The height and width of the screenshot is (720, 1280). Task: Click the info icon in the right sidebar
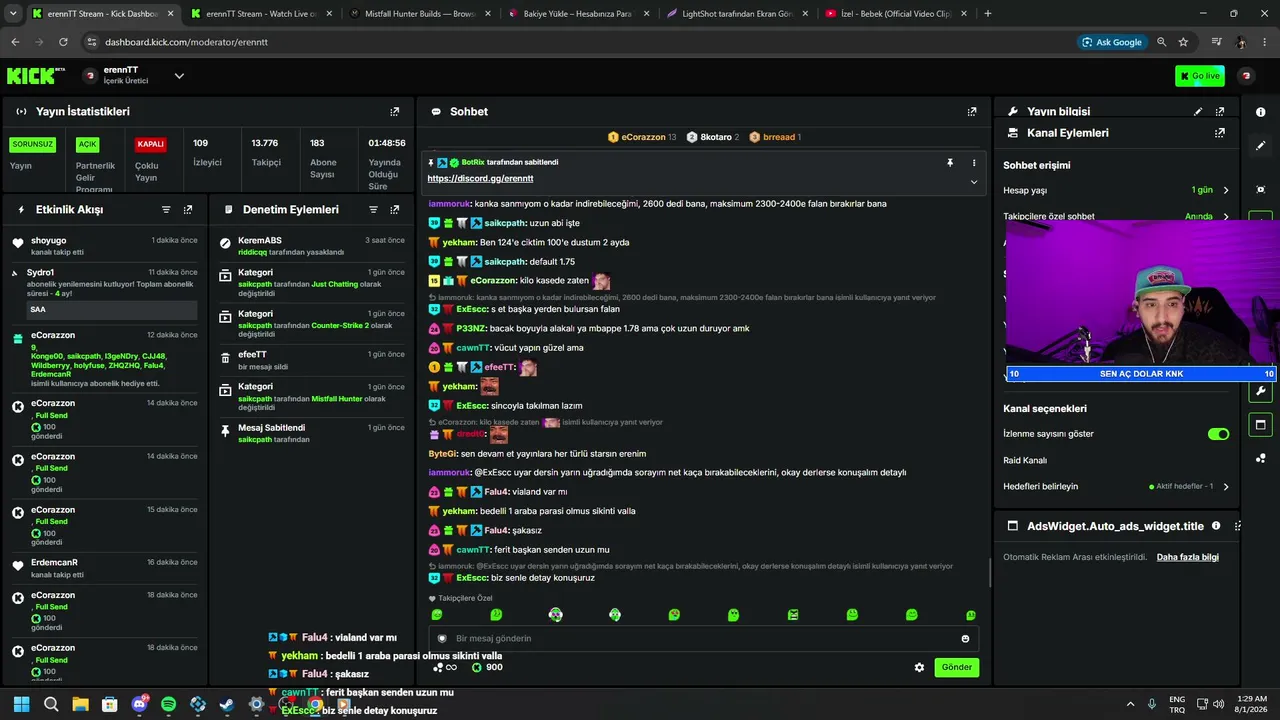pos(1261,112)
